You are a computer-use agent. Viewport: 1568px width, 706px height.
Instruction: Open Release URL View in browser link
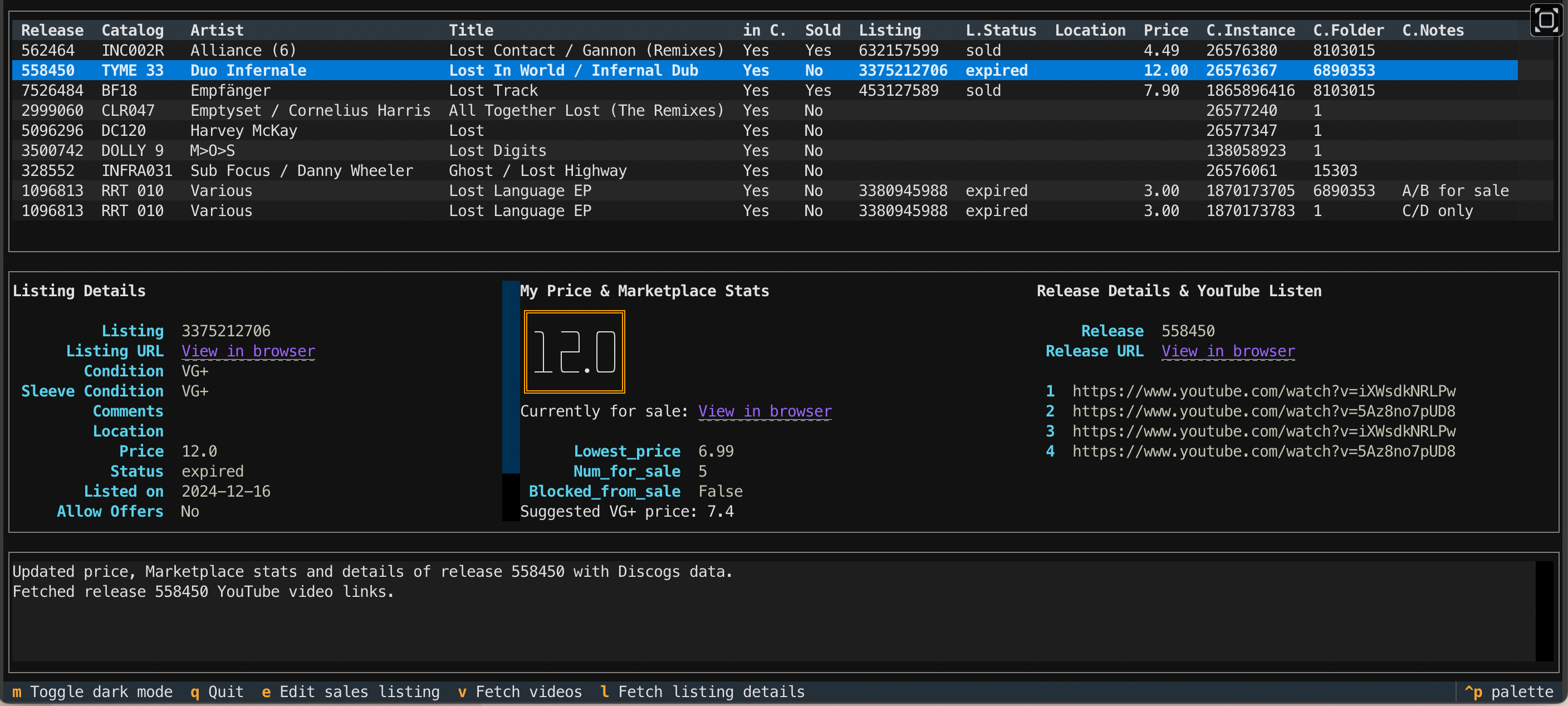(x=1228, y=351)
